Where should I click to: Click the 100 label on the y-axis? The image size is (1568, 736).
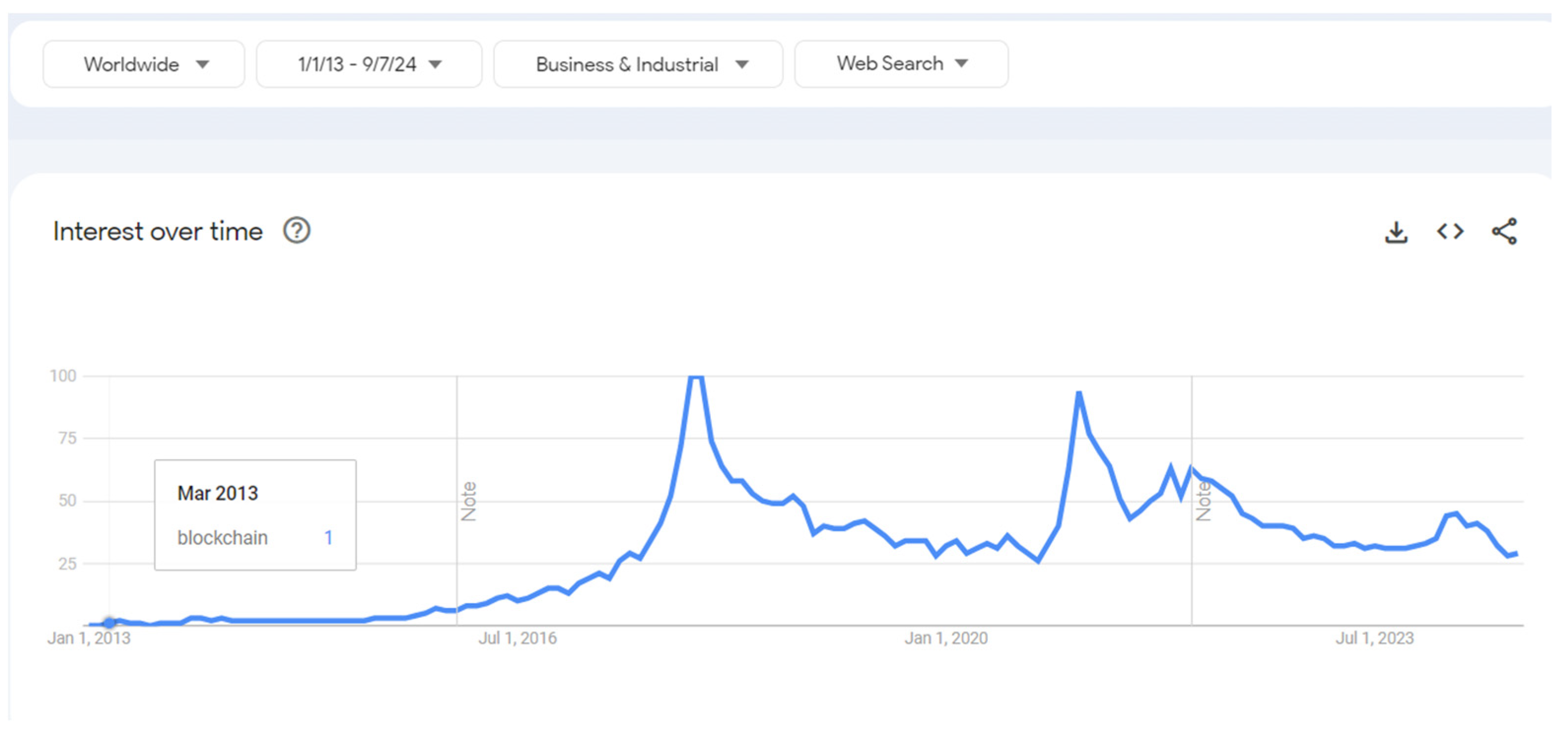pos(64,376)
